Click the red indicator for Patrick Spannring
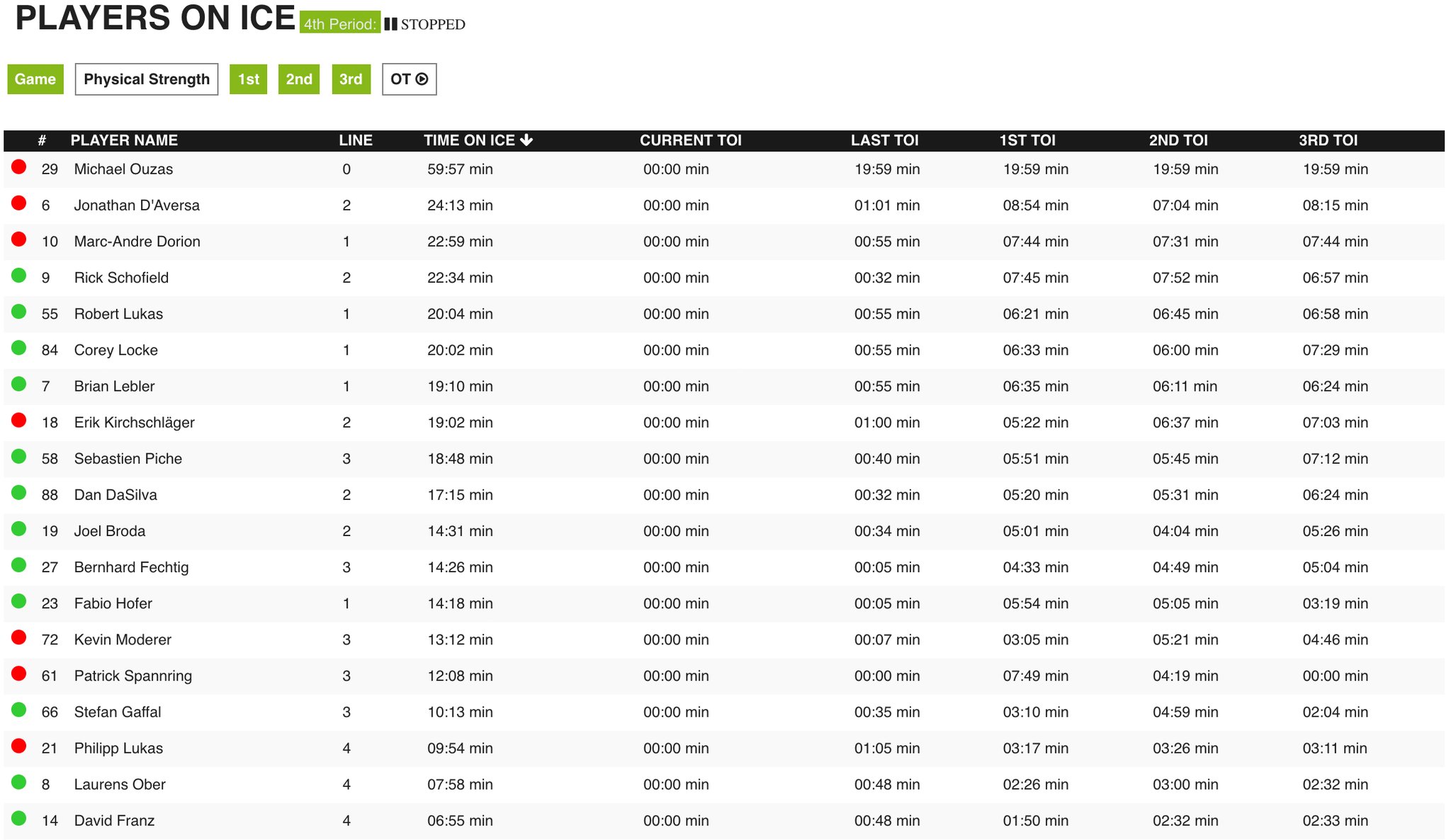This screenshot has width=1451, height=840. coord(19,674)
